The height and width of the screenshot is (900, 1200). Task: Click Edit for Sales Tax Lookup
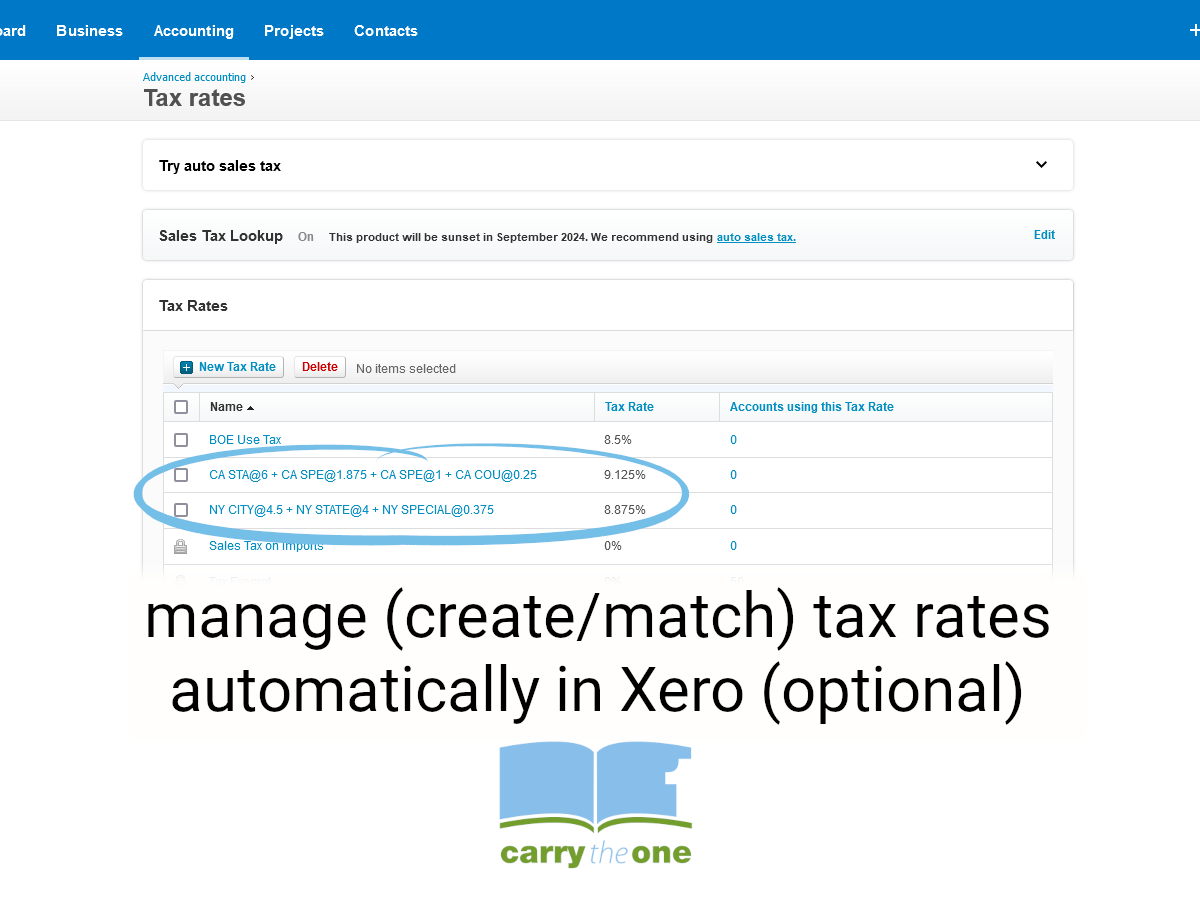(1044, 235)
